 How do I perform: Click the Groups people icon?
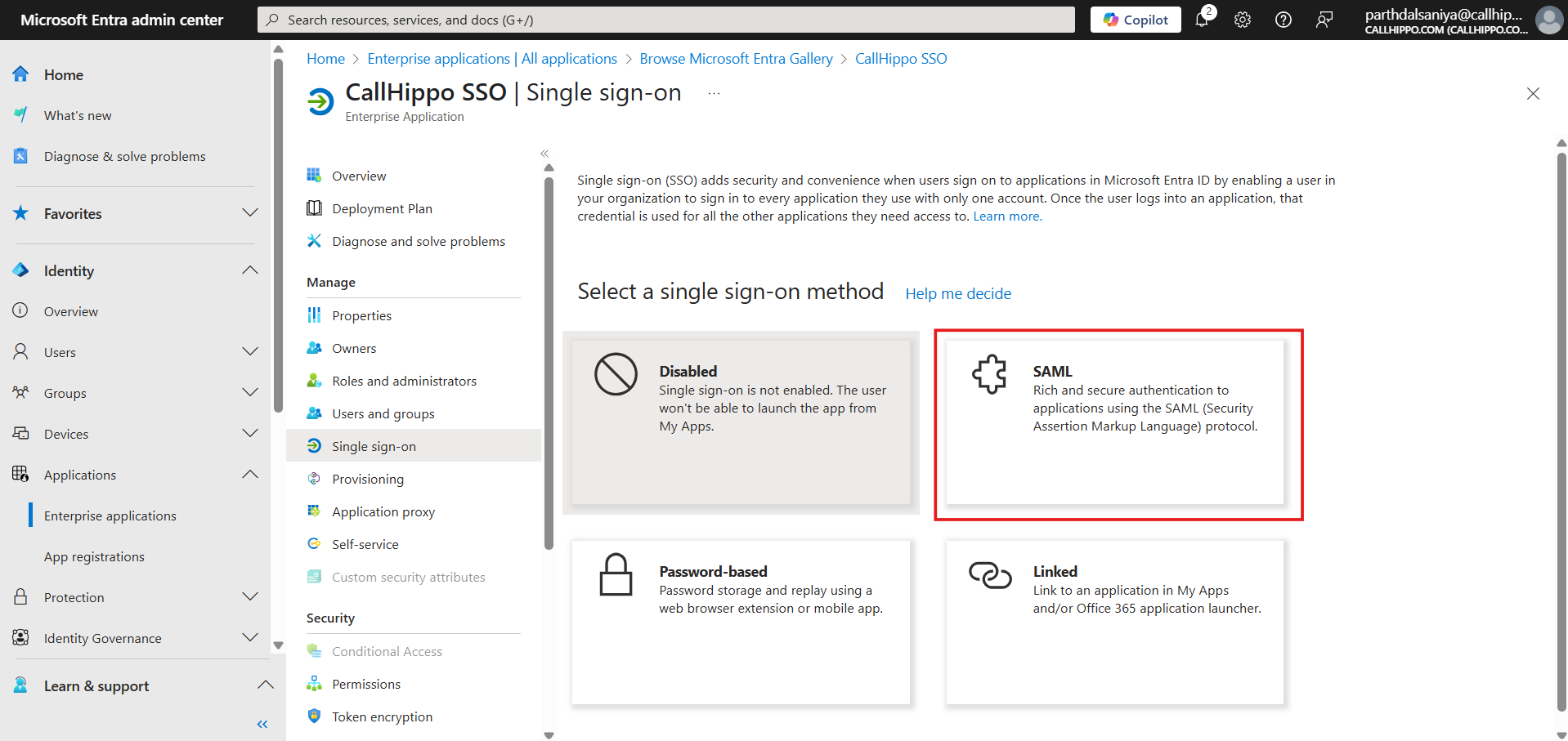click(x=21, y=393)
